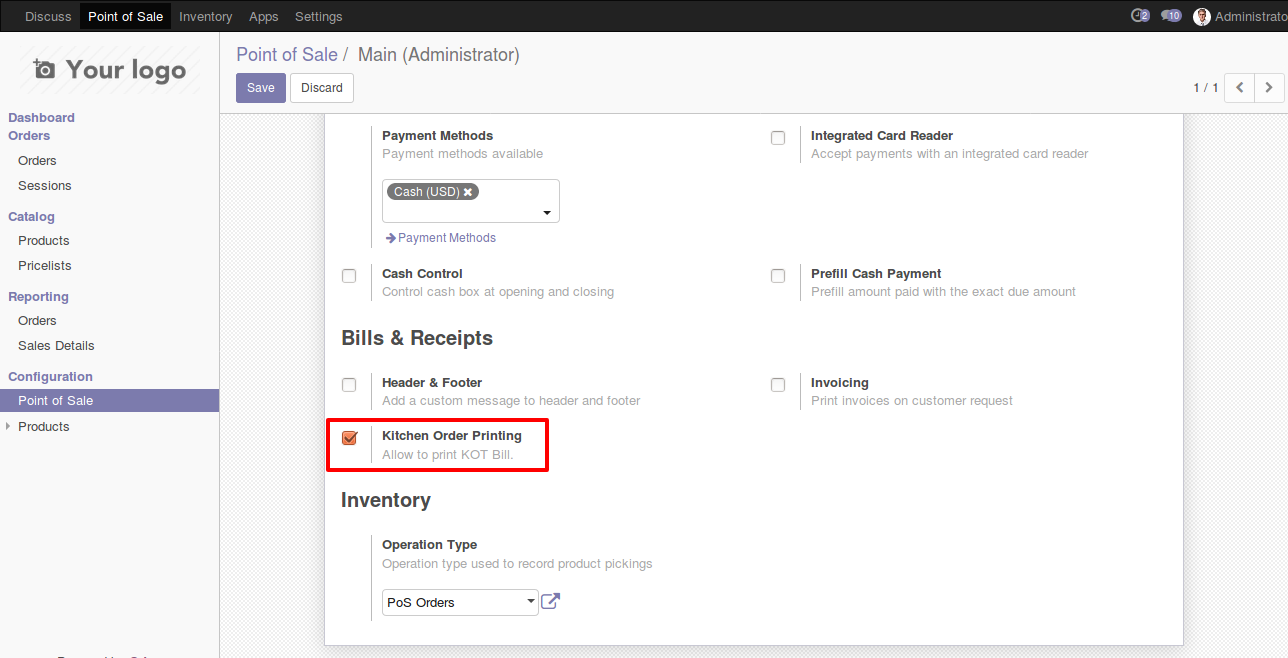Disable Kitchen Order Printing checkbox
1288x658 pixels.
tap(349, 438)
